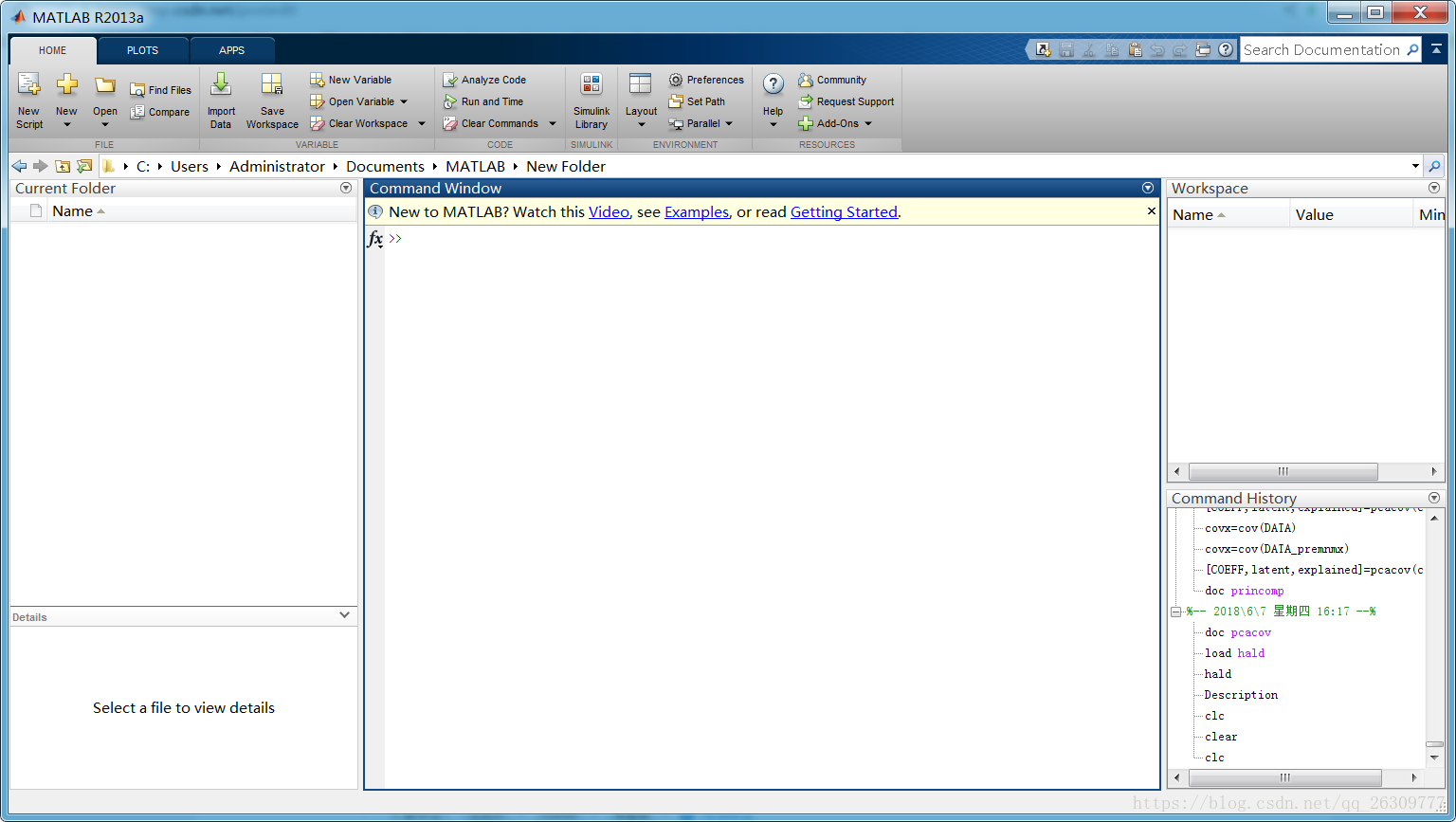Screen dimensions: 1456x822
Task: Click forward arrow in folder toolbar
Action: tap(40, 166)
